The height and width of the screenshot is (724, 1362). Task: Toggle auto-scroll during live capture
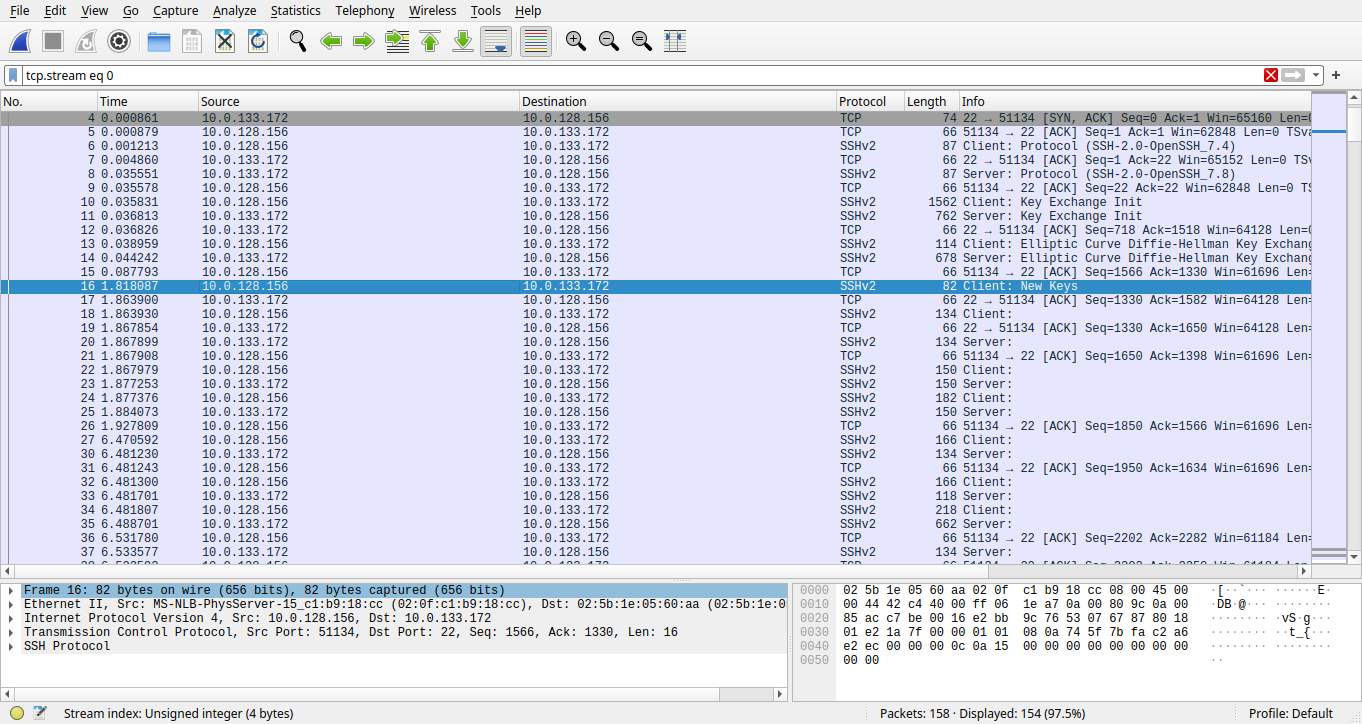pyautogui.click(x=496, y=41)
